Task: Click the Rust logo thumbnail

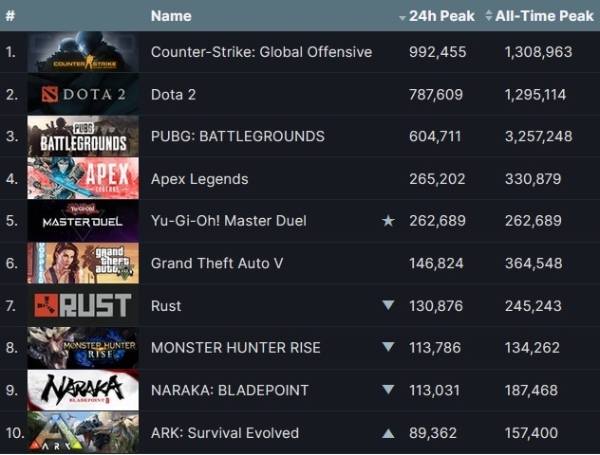Action: point(83,306)
